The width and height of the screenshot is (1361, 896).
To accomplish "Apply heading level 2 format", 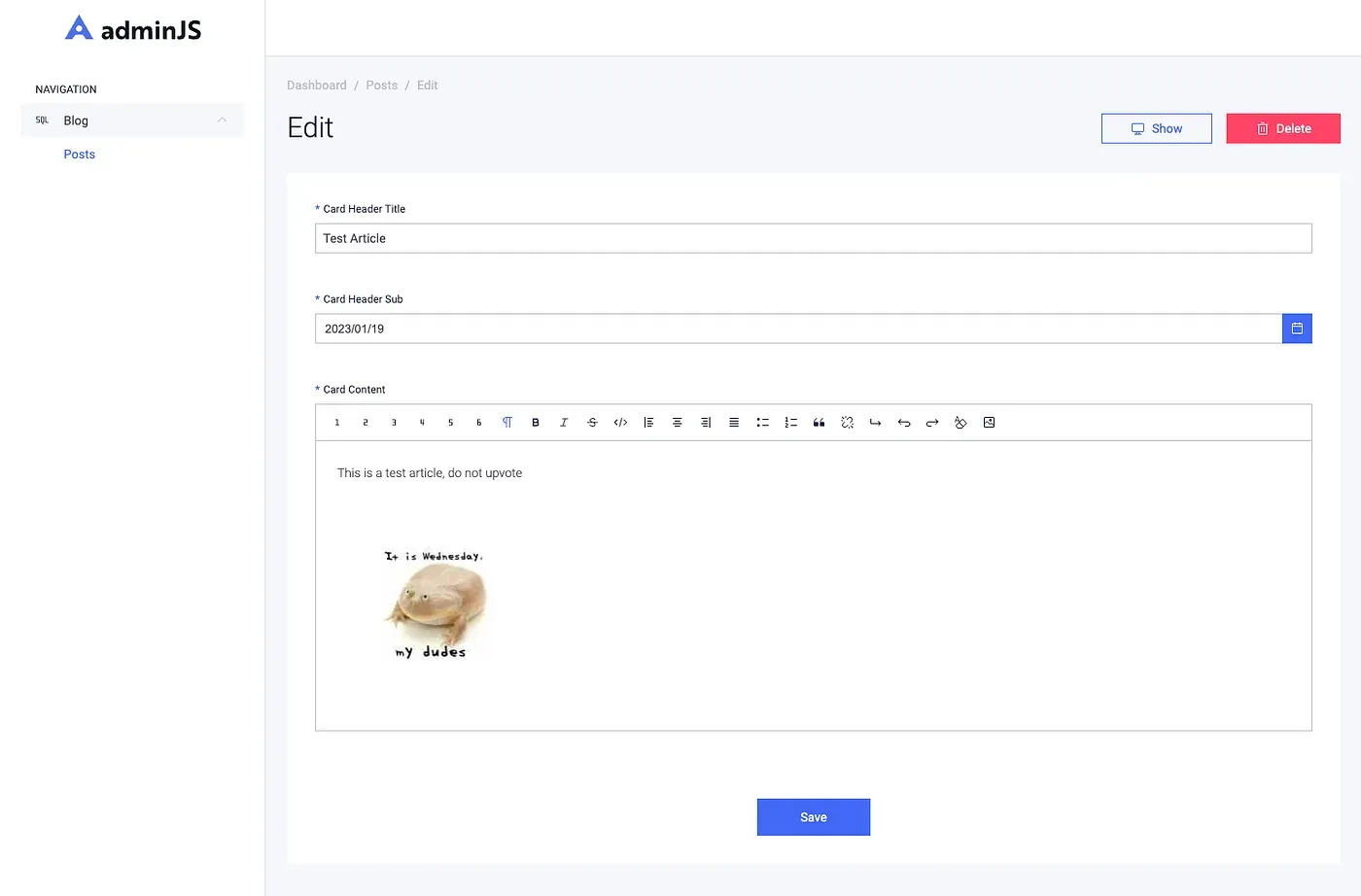I will click(366, 423).
